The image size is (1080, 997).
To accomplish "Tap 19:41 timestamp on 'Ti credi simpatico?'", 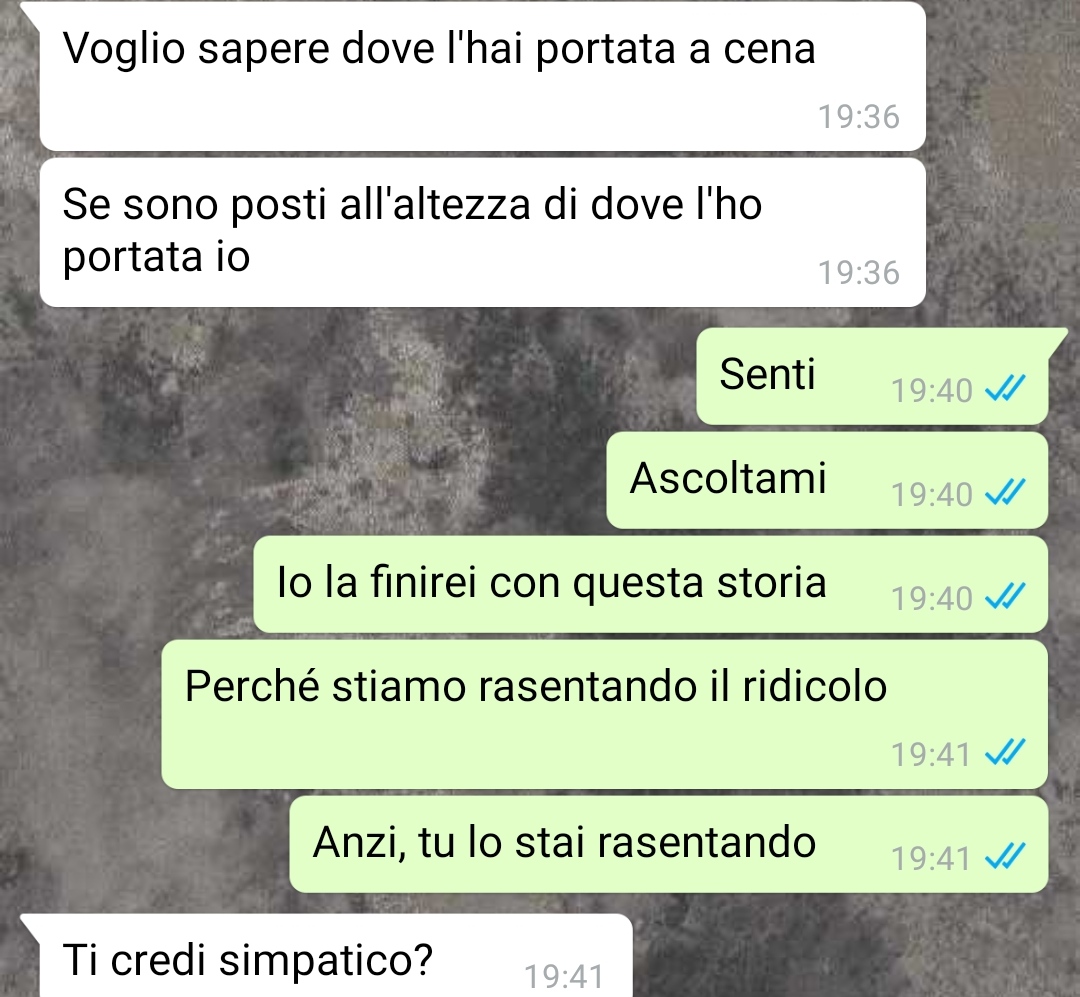I will (564, 976).
